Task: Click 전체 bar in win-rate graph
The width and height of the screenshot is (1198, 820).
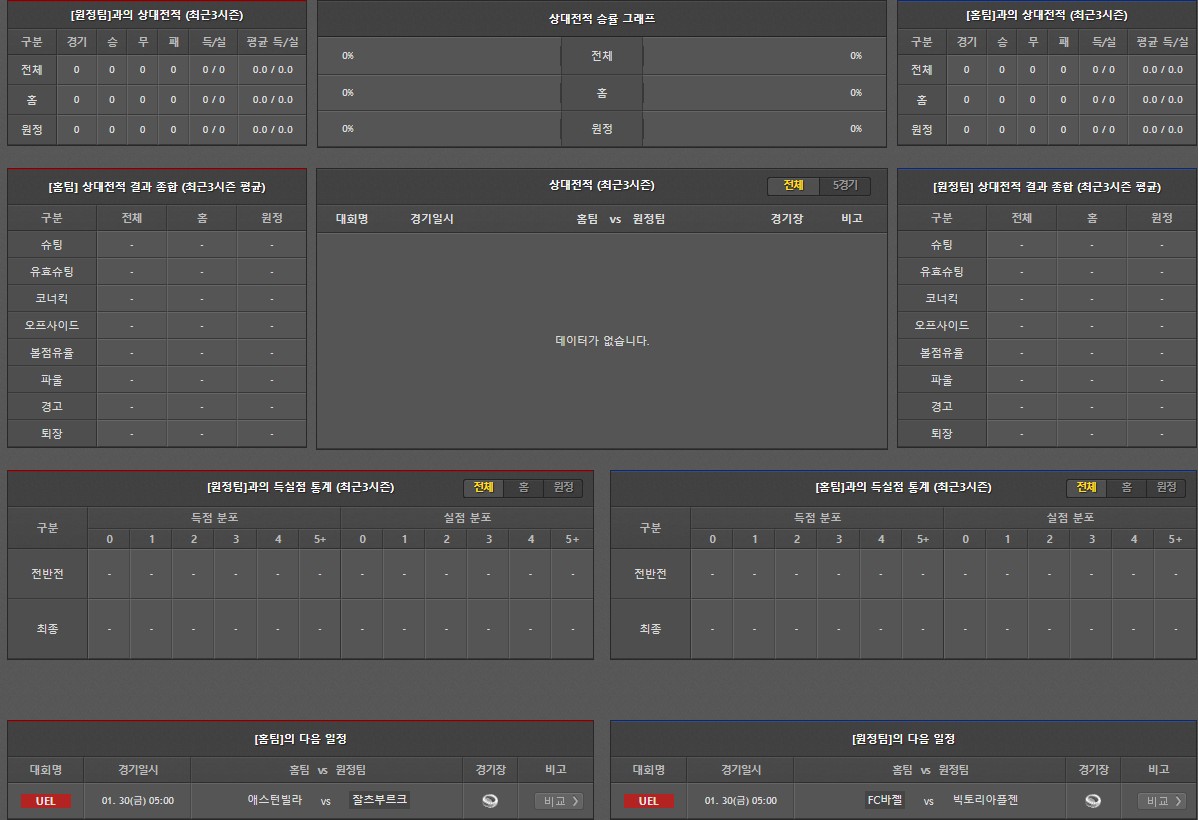Action: [x=601, y=56]
